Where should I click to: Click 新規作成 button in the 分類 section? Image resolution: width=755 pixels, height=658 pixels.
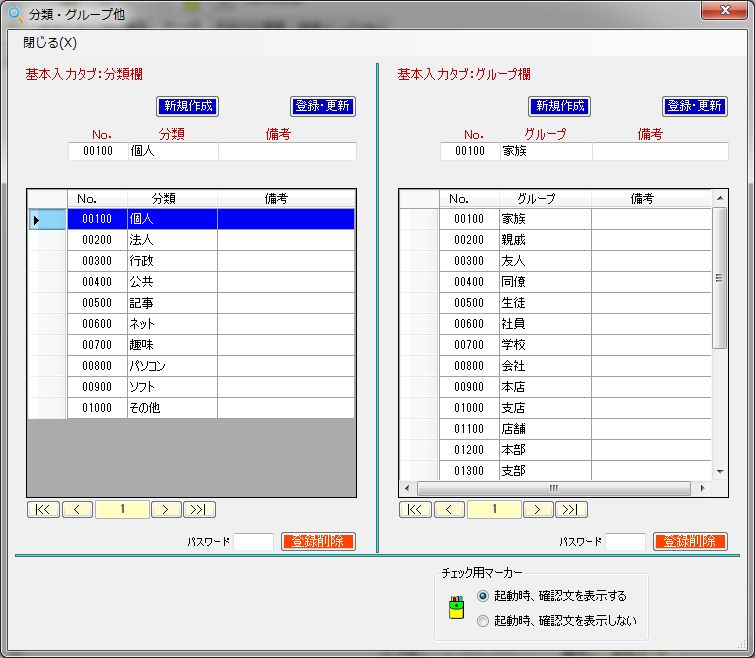187,106
